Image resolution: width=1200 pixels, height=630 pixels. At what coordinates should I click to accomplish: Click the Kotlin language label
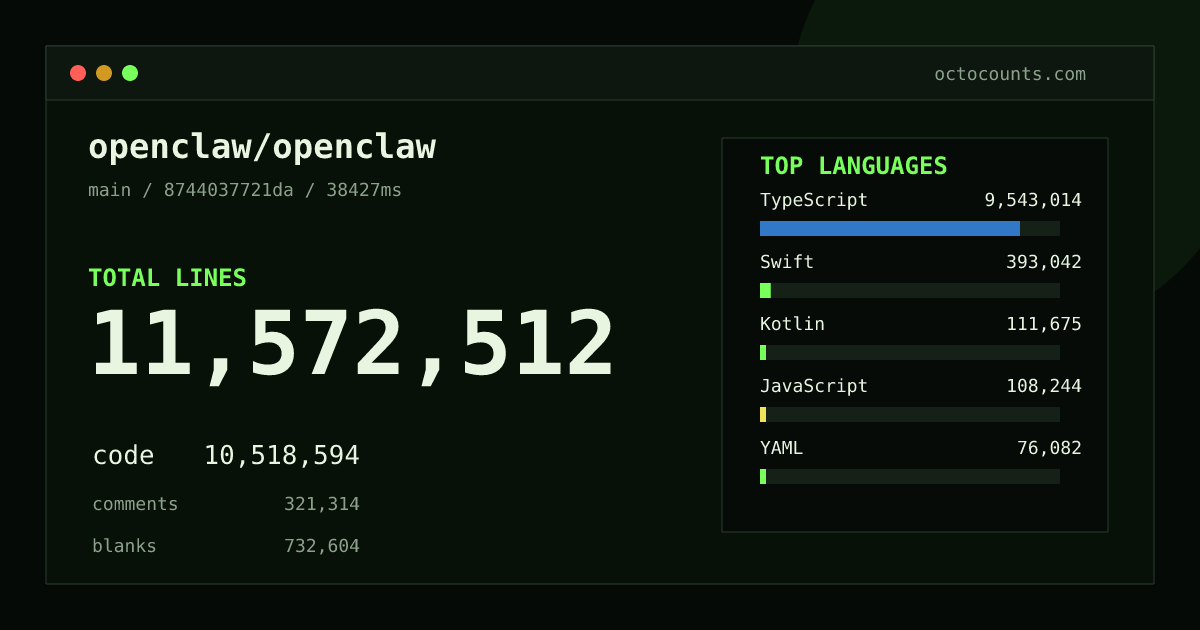click(x=792, y=324)
